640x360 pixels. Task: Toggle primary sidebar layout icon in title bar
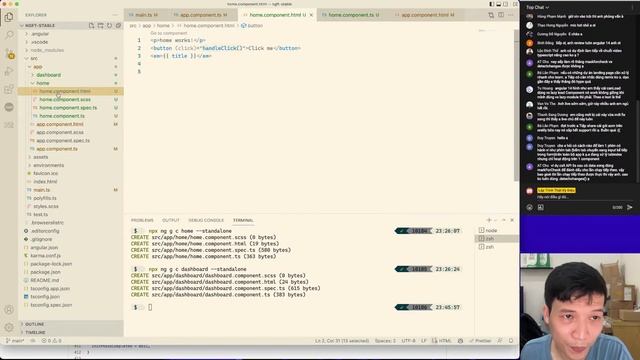point(491,4)
